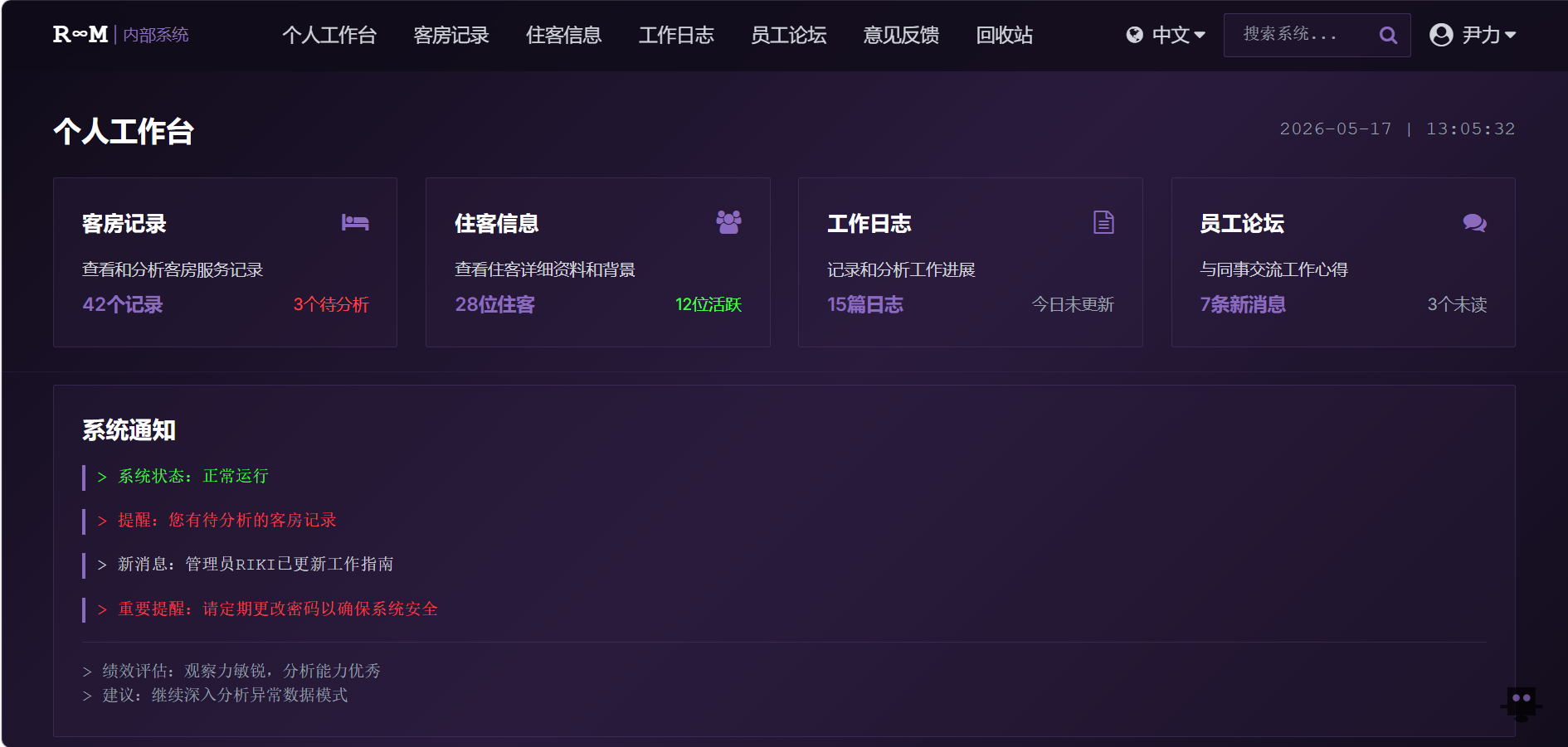Click the green 12位活跃 status

click(x=709, y=304)
